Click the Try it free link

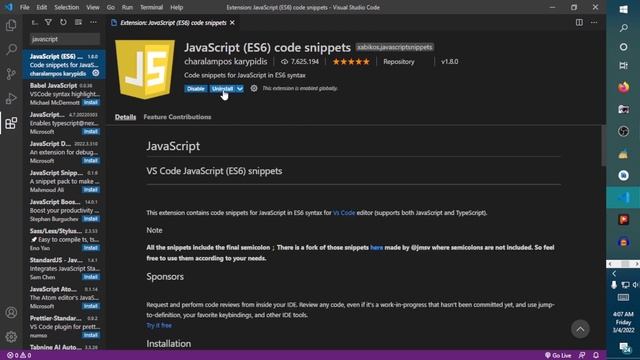point(159,325)
